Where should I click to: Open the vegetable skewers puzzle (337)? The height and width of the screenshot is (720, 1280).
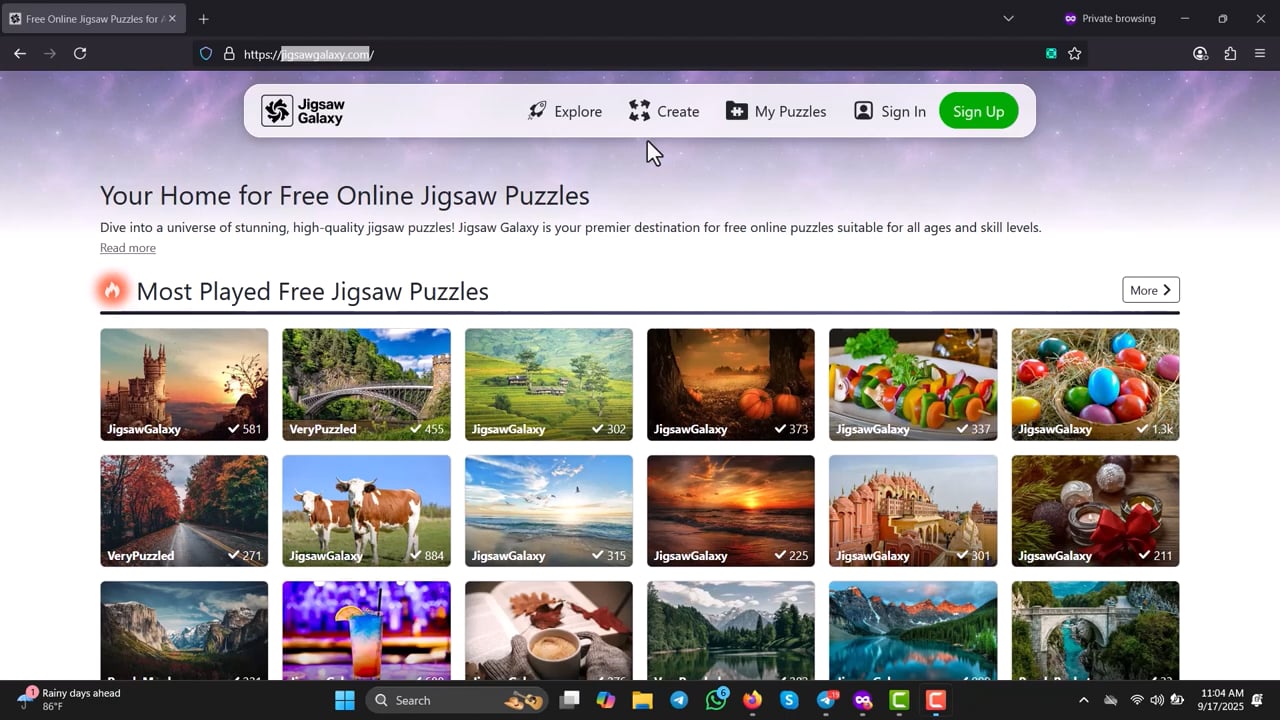[913, 384]
